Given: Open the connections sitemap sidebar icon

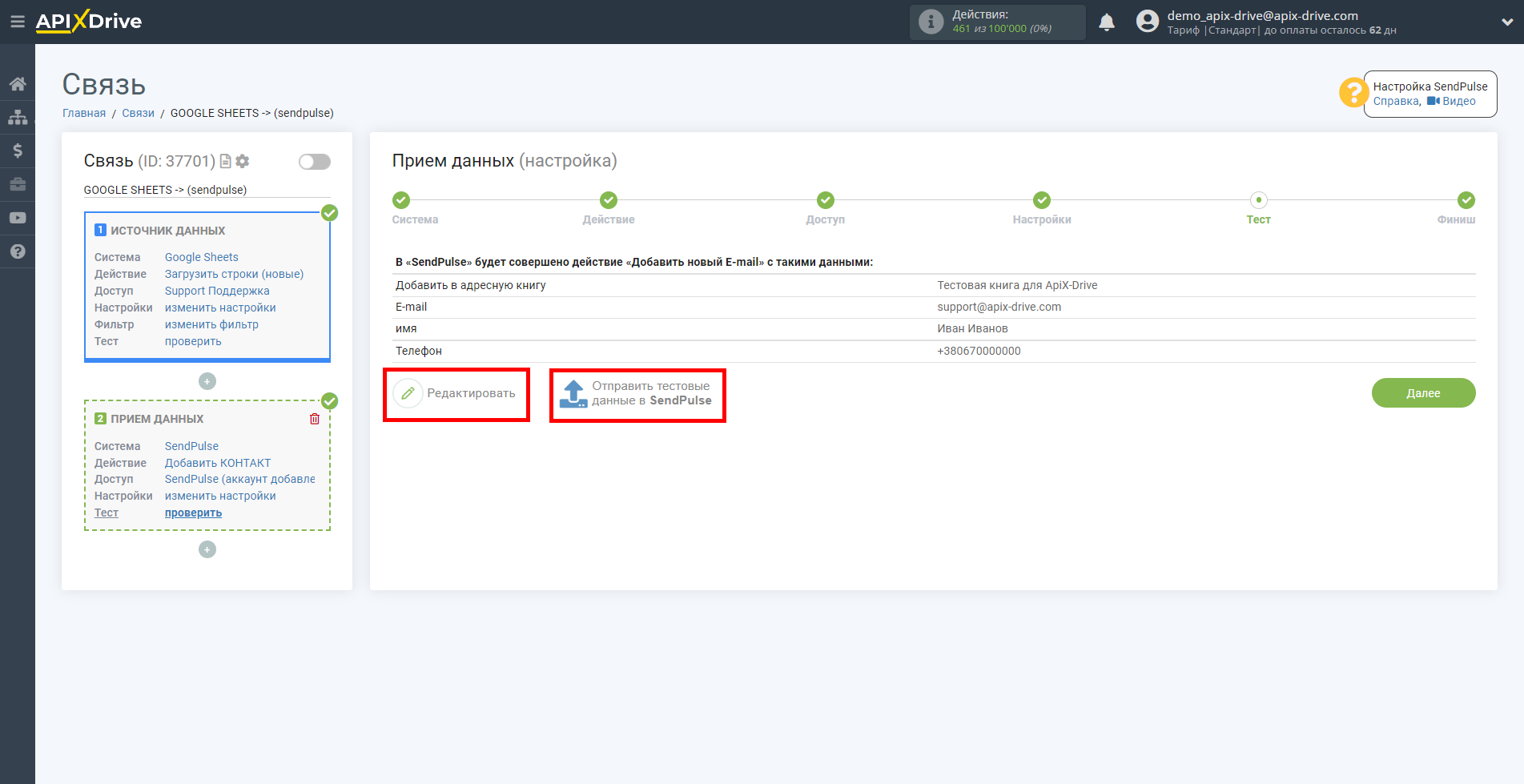Looking at the screenshot, I should click(x=18, y=117).
